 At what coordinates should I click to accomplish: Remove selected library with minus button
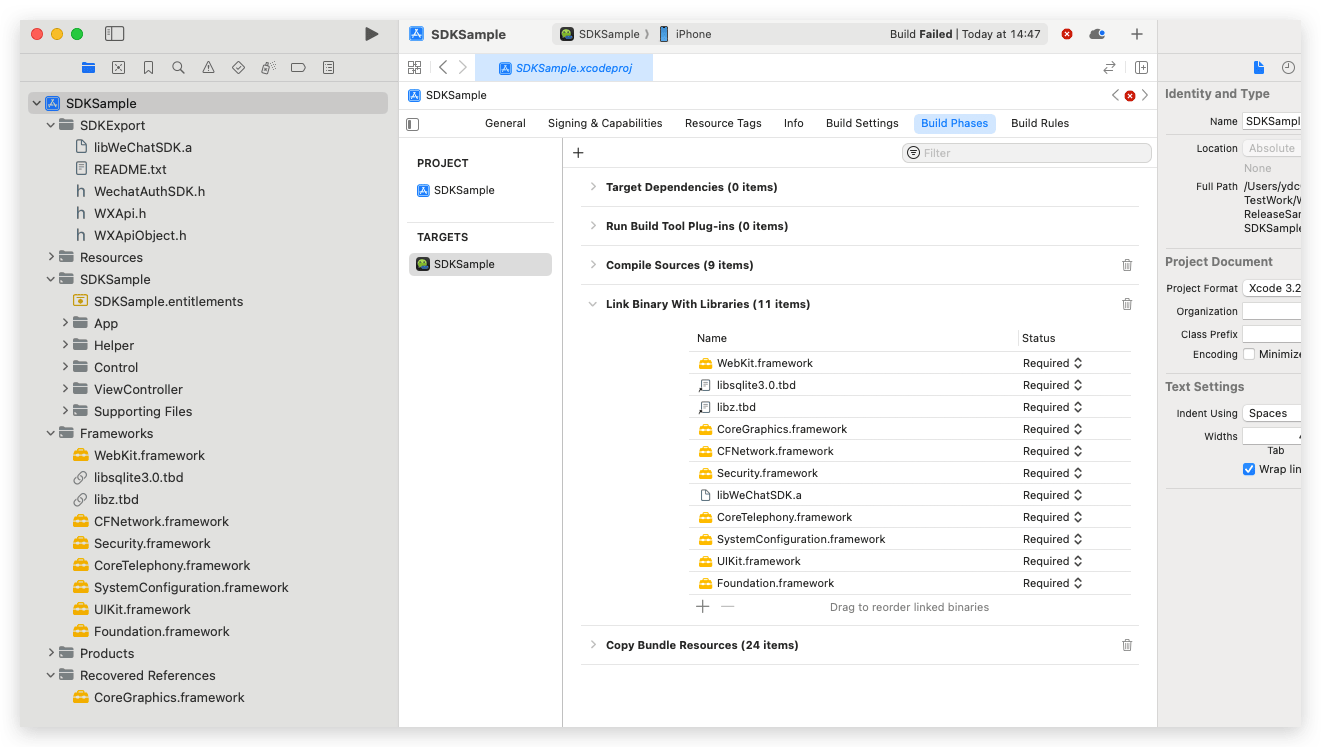(727, 606)
